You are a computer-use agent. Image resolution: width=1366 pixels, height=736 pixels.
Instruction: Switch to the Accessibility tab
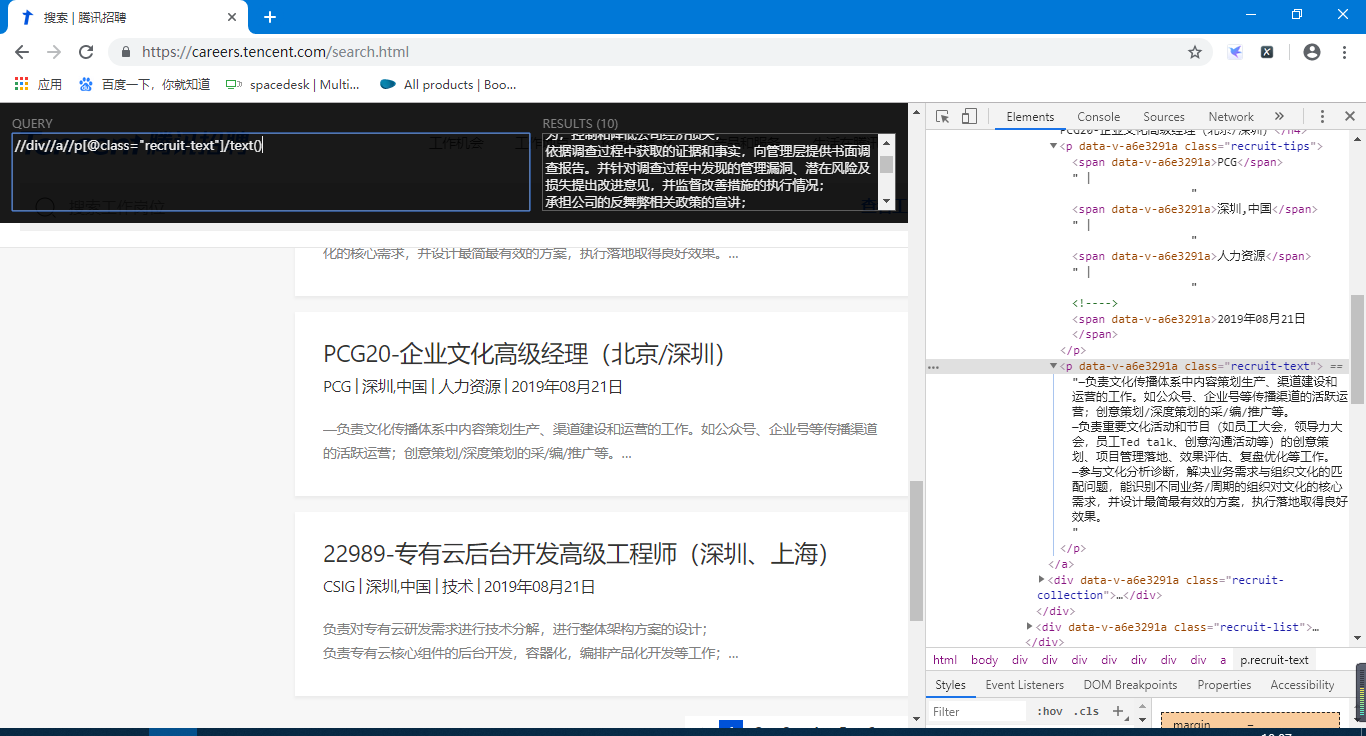(x=1302, y=685)
